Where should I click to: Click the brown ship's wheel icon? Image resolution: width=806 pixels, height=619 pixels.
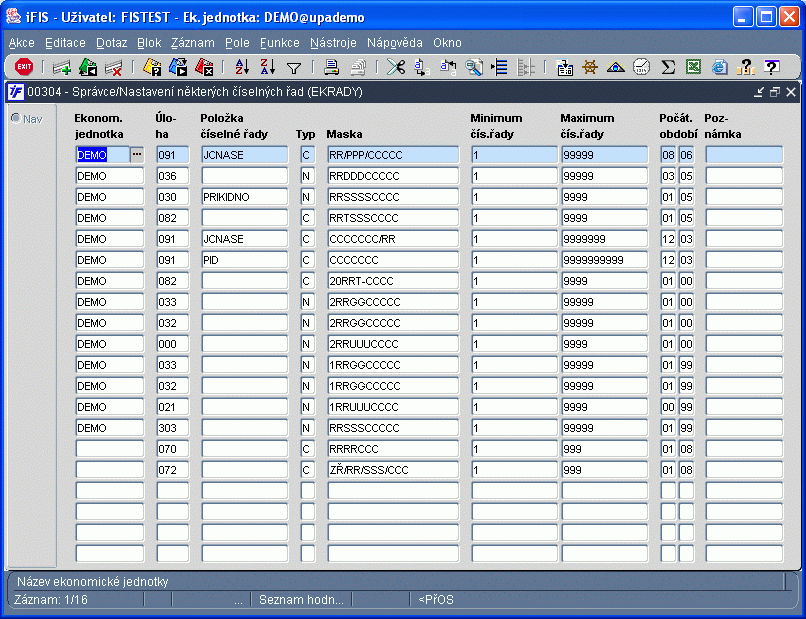coord(590,67)
